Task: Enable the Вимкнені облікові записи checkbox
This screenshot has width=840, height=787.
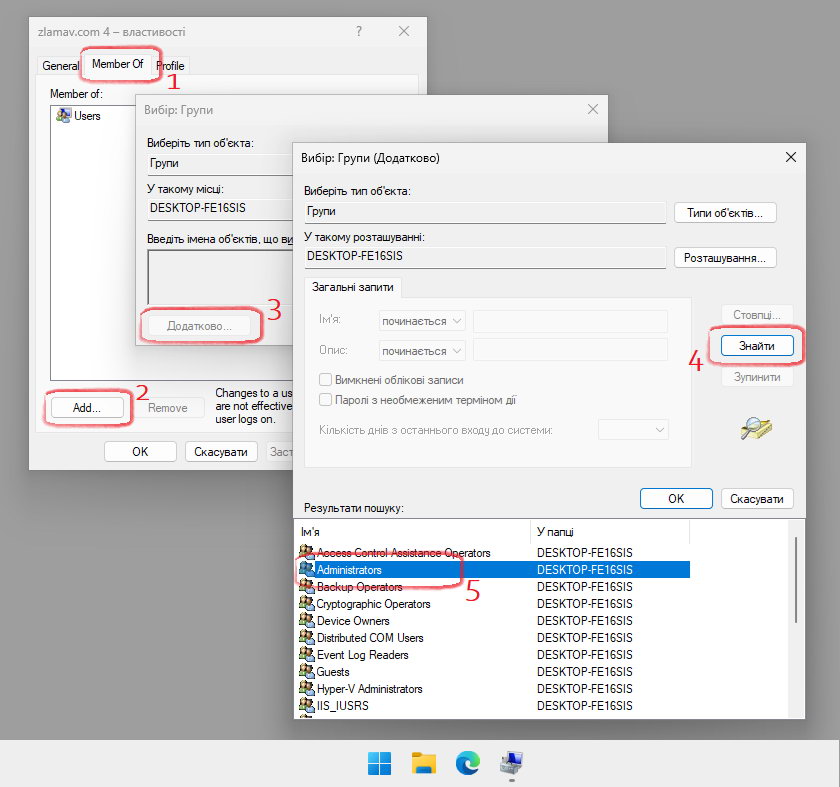Action: click(325, 380)
